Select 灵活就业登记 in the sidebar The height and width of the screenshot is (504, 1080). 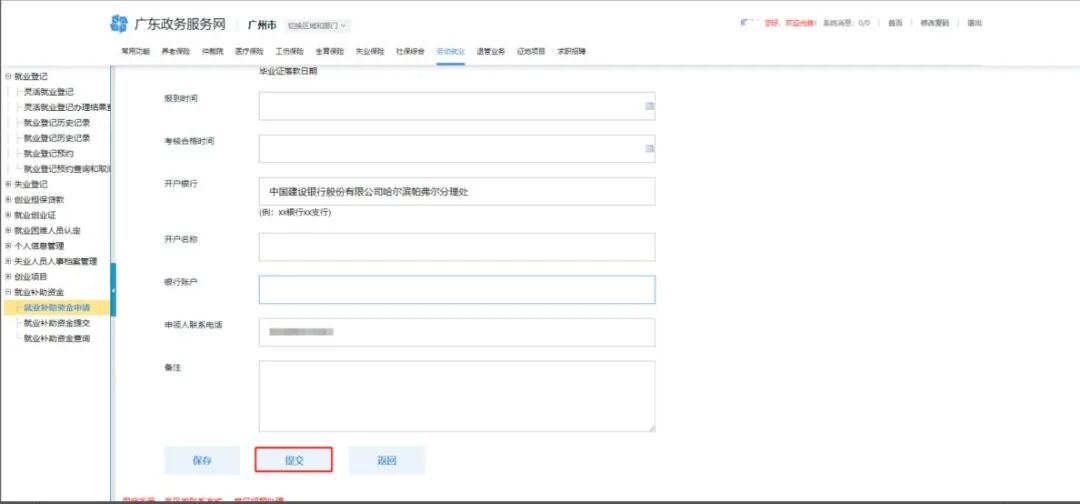click(x=48, y=92)
